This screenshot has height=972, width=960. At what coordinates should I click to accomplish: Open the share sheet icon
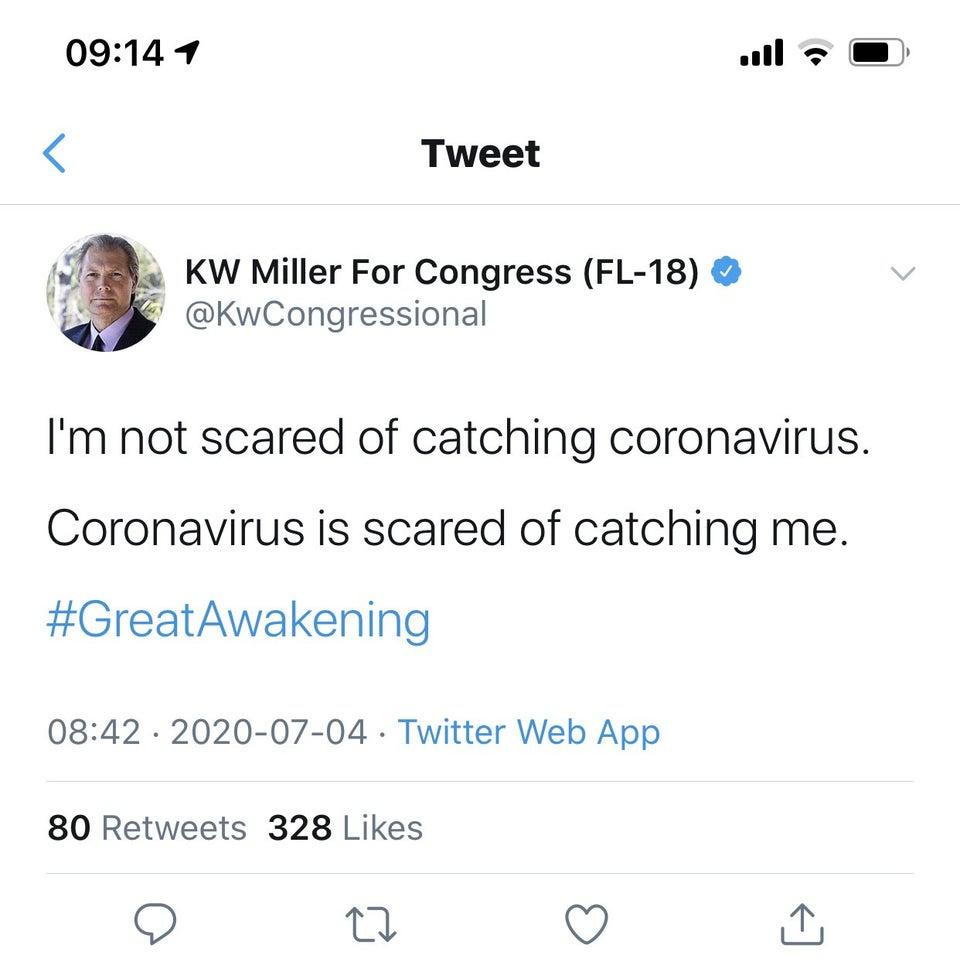800,925
